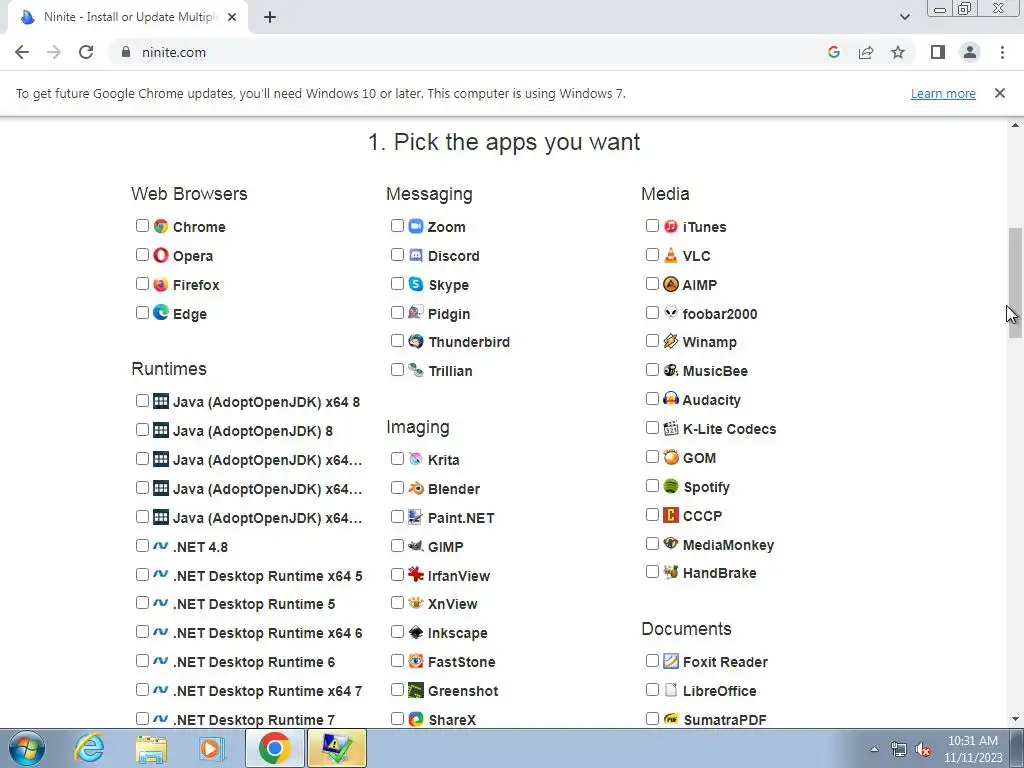Click the GOM label text

(699, 458)
